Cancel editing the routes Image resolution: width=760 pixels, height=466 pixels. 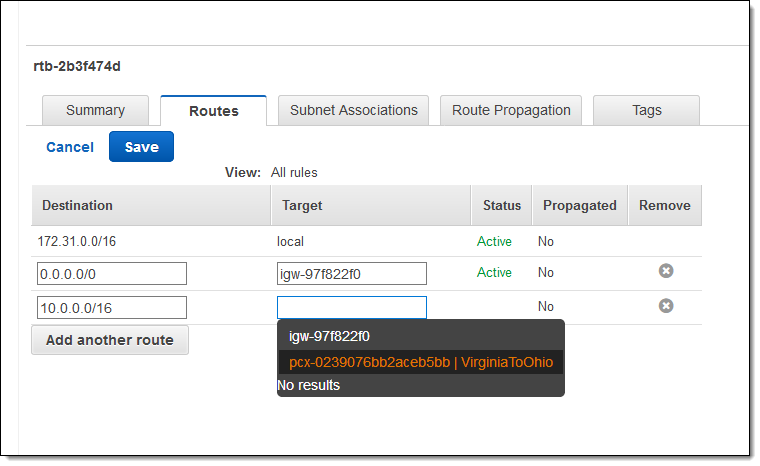point(70,147)
